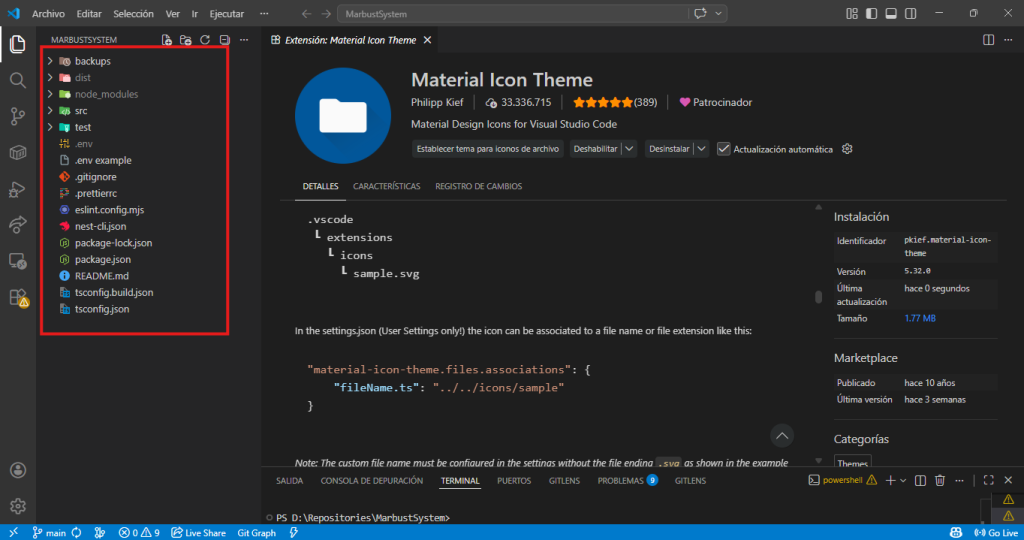
Task: Toggle bottom panel visibility
Action: 891,13
